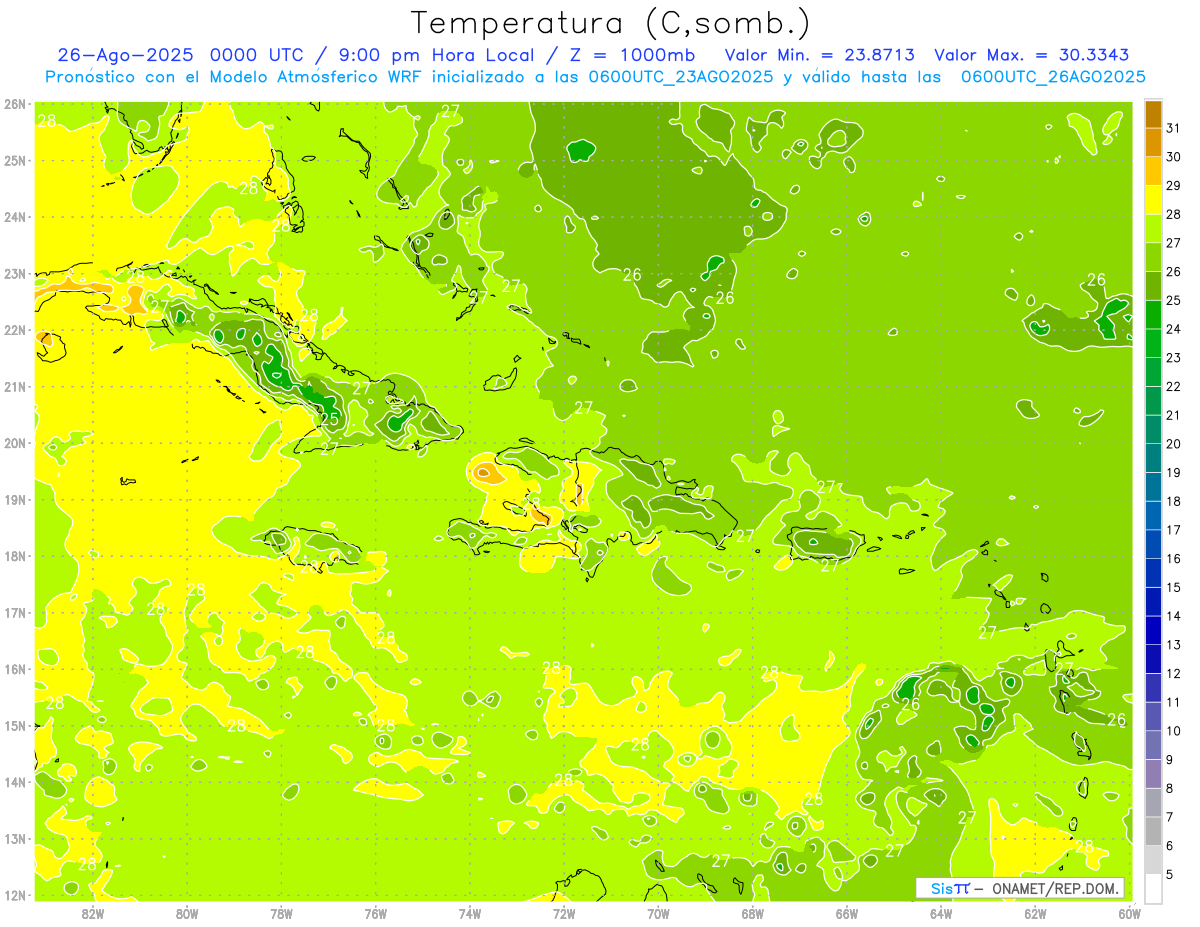Click longitude axis label "68W"
Screen dimensions: 1200x927
(752, 914)
